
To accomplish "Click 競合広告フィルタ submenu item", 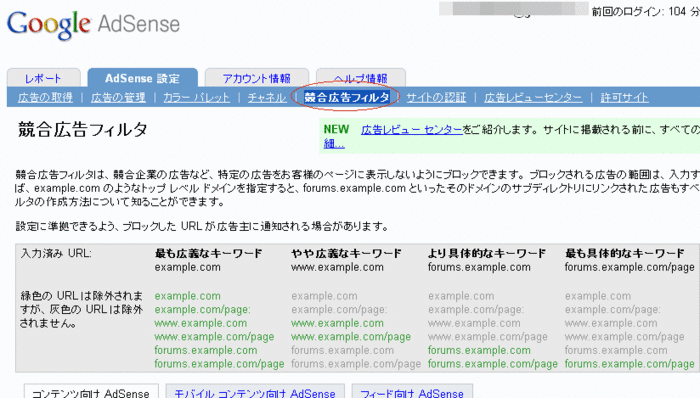I will (x=346, y=97).
